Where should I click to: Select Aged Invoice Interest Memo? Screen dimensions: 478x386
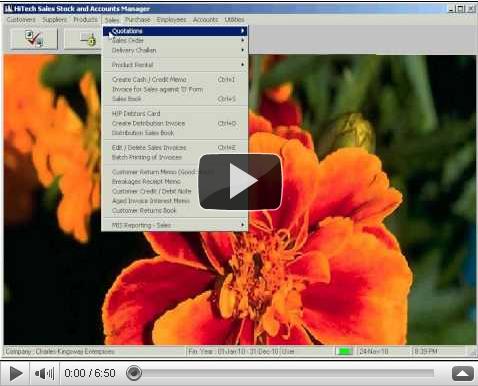point(152,201)
